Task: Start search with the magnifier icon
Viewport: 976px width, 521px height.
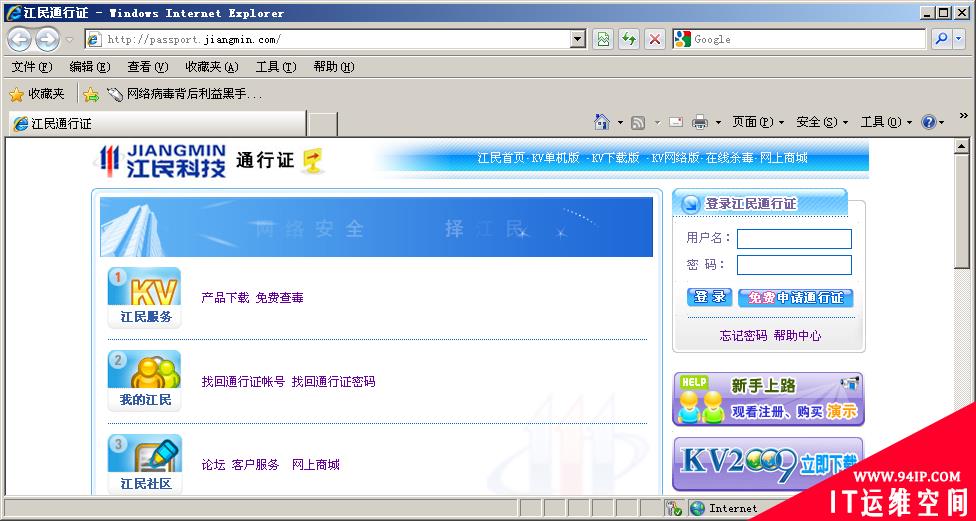Action: tap(941, 39)
